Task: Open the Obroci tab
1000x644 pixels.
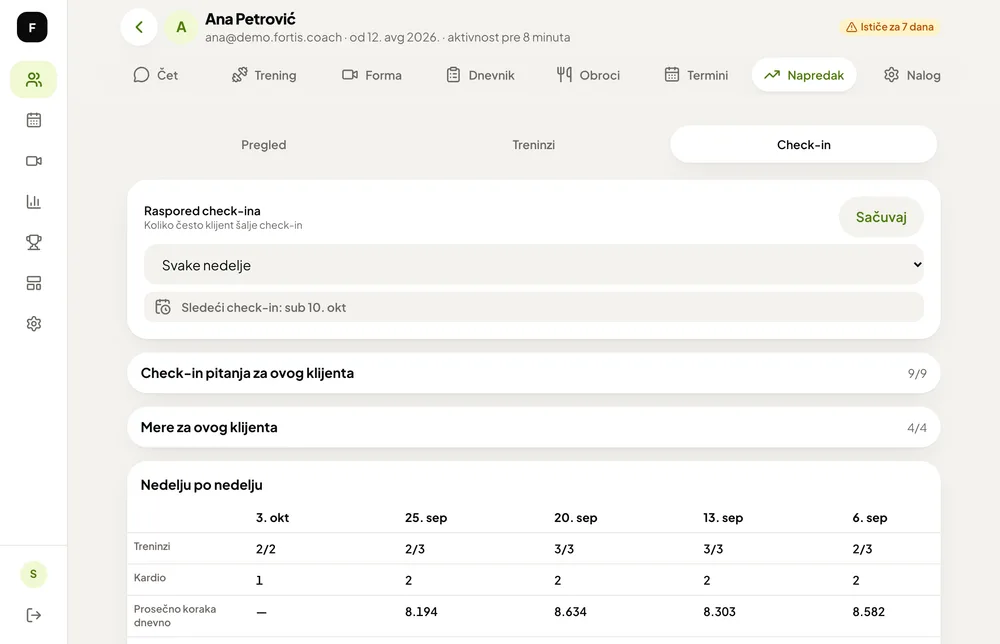Action: (x=588, y=75)
